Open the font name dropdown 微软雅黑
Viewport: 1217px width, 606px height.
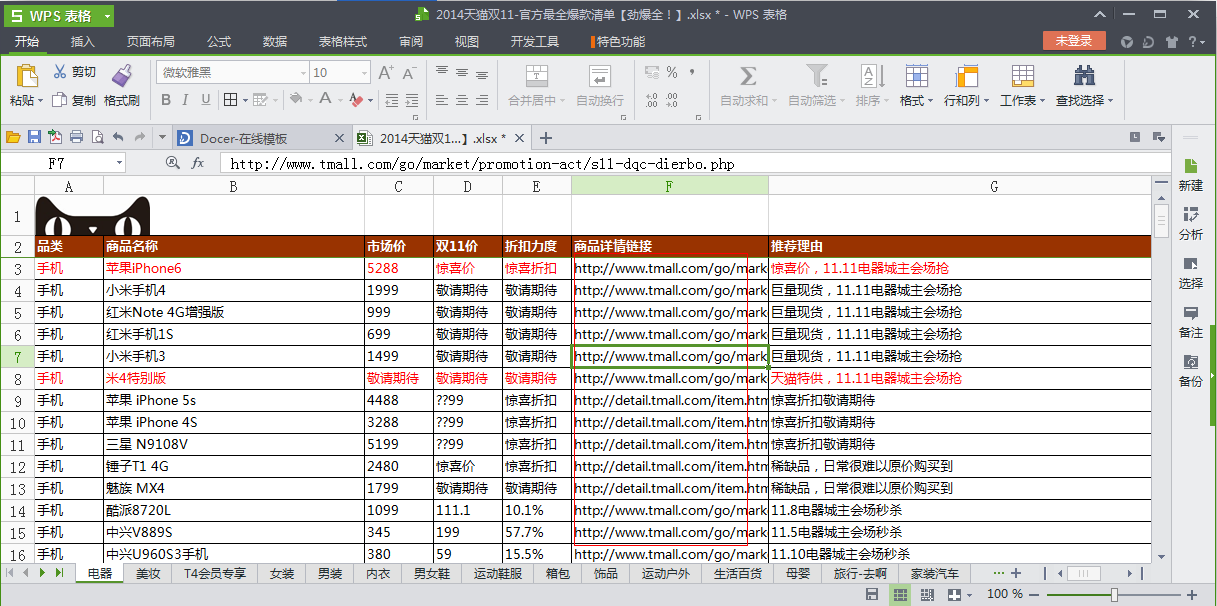coord(304,73)
